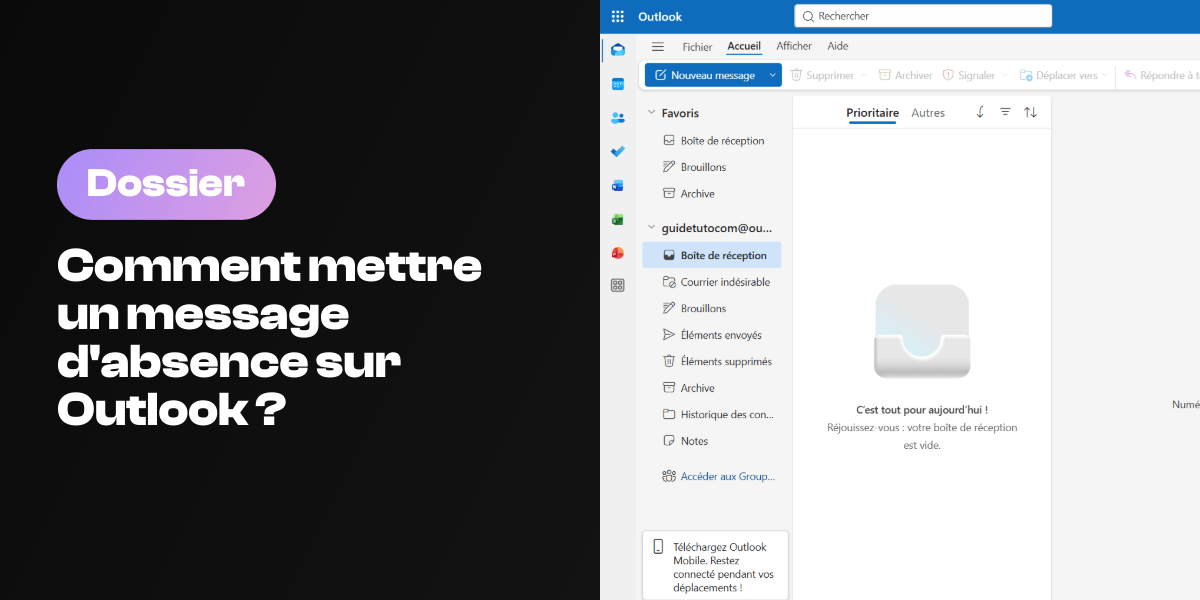Open the To Do checkmark app
Viewport: 1200px width, 600px height.
(618, 152)
